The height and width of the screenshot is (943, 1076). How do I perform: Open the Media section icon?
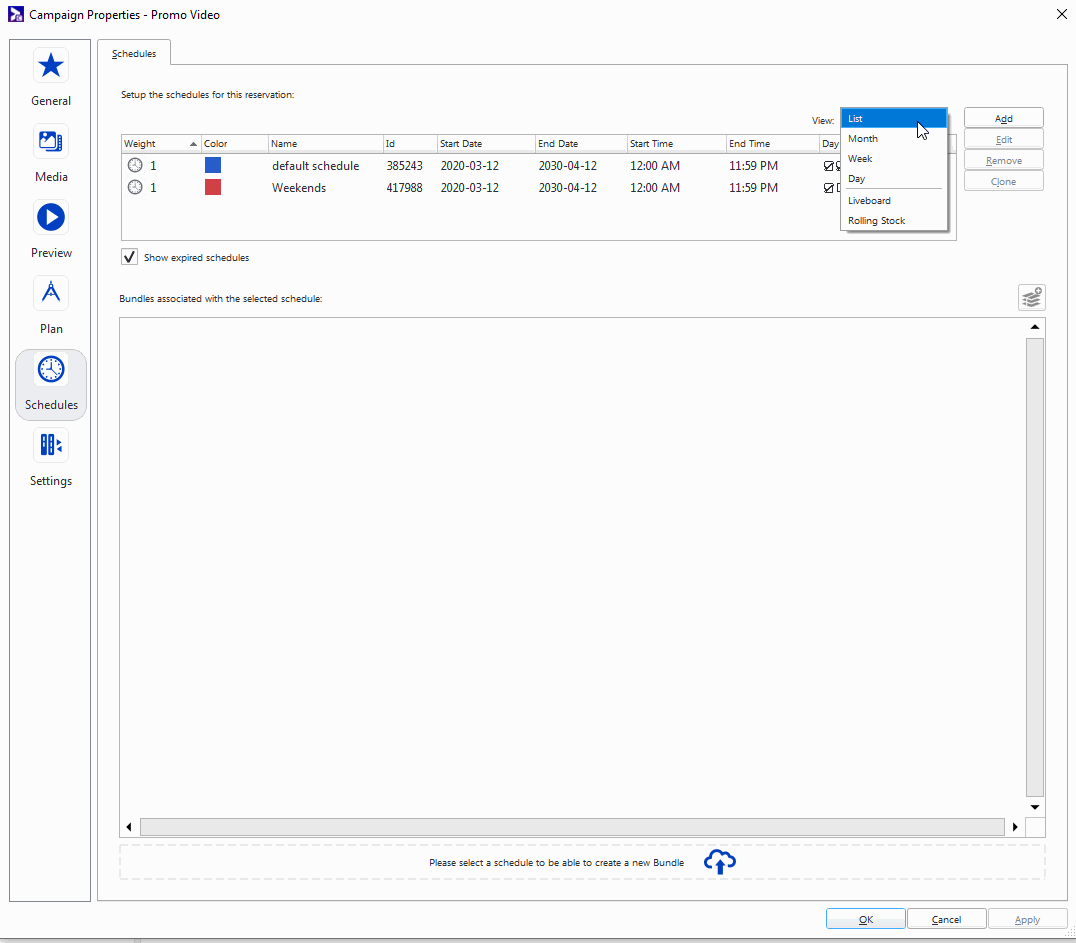pos(51,142)
